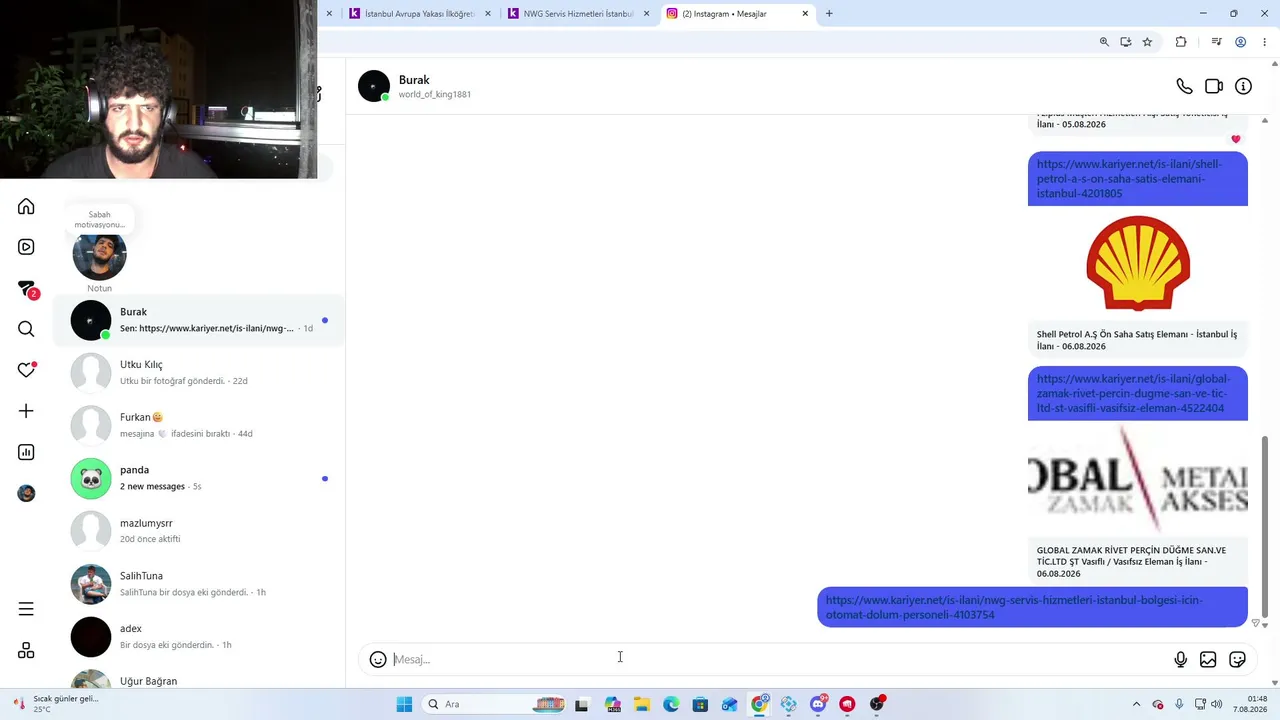Start a voice call with Burak
The image size is (1280, 720).
coord(1184,86)
